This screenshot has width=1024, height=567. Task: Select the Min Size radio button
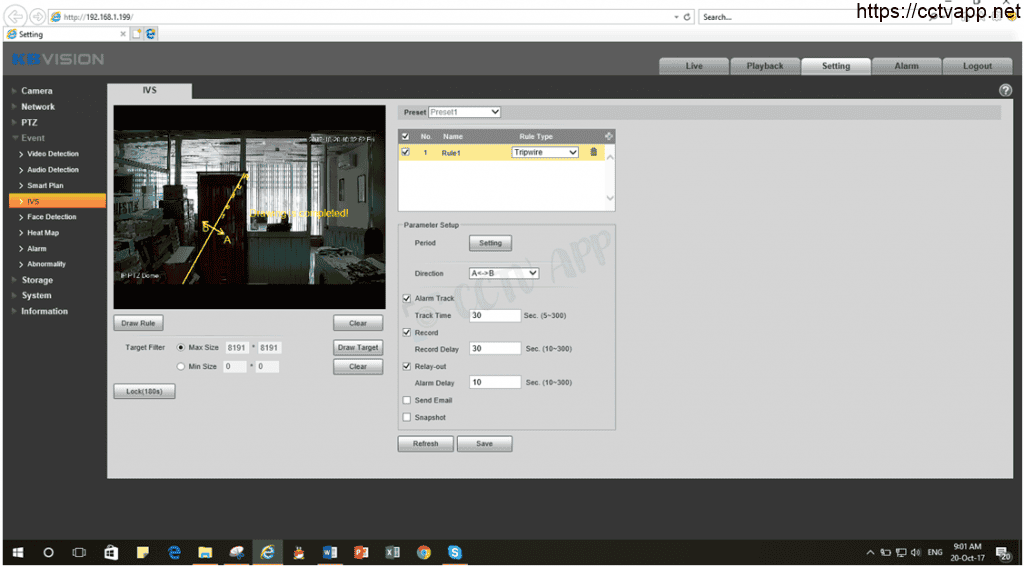tap(181, 367)
